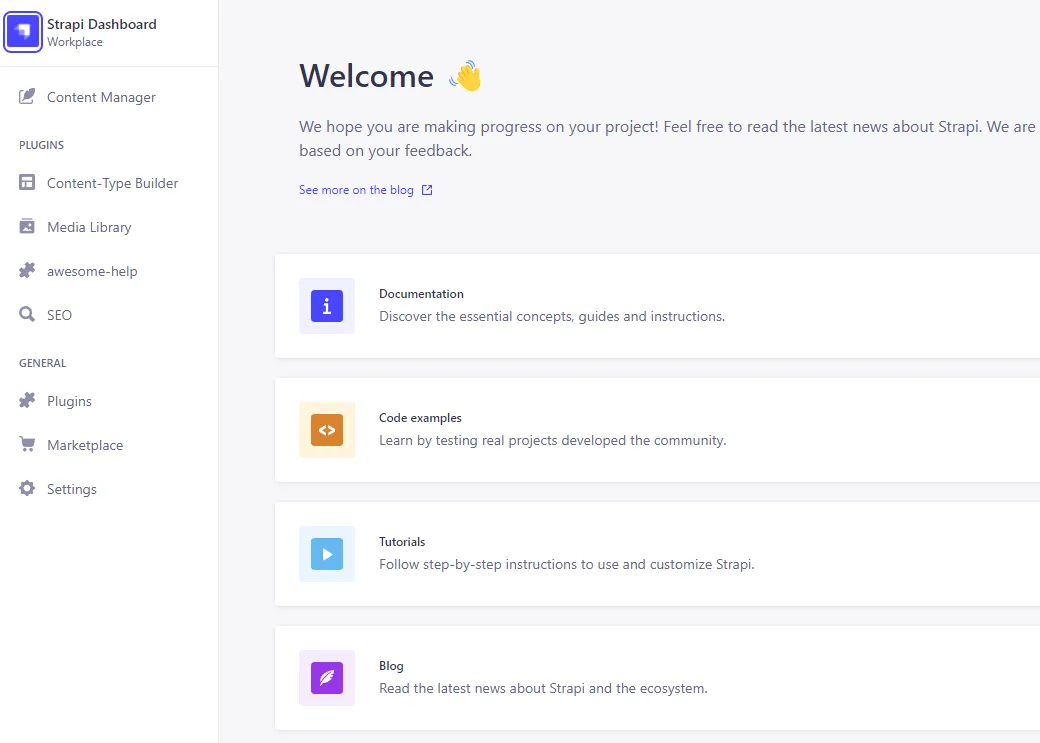Click text 'Discover the essential concepts, guides and instructions.'
1040x743 pixels.
[552, 316]
